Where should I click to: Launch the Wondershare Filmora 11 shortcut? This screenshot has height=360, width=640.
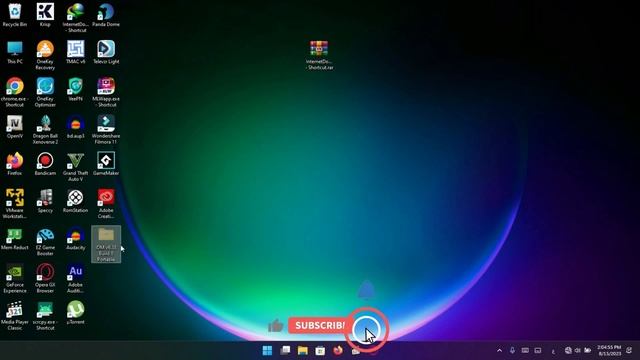106,129
